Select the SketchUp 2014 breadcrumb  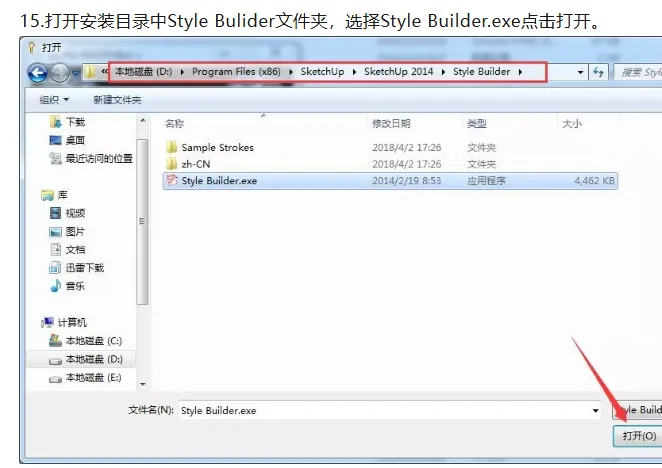pos(399,72)
